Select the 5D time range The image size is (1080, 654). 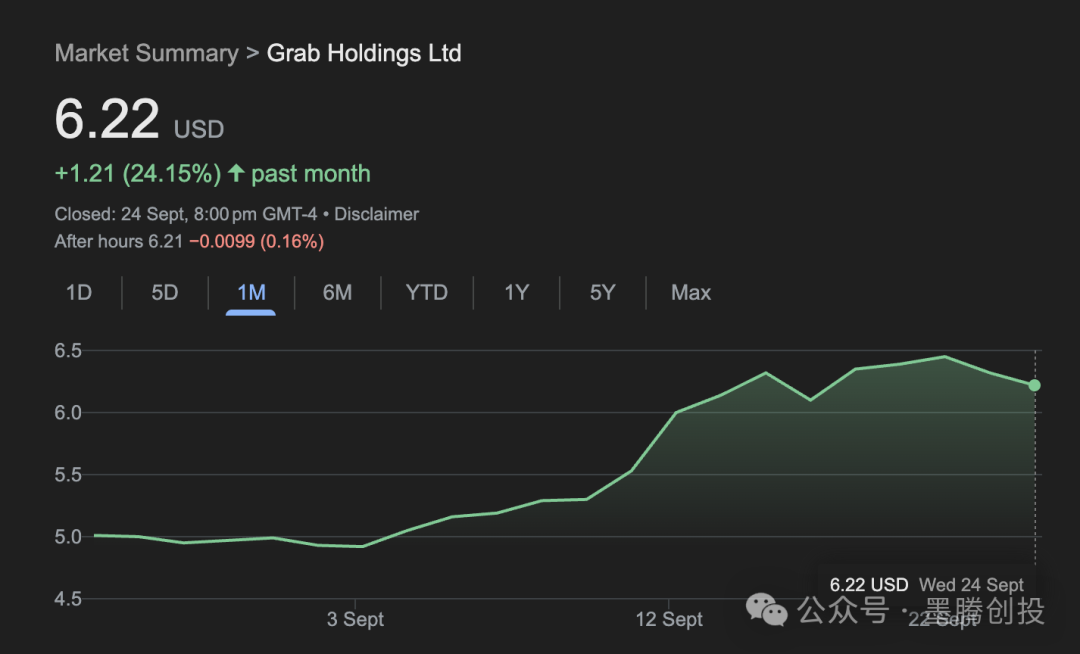[x=165, y=293]
